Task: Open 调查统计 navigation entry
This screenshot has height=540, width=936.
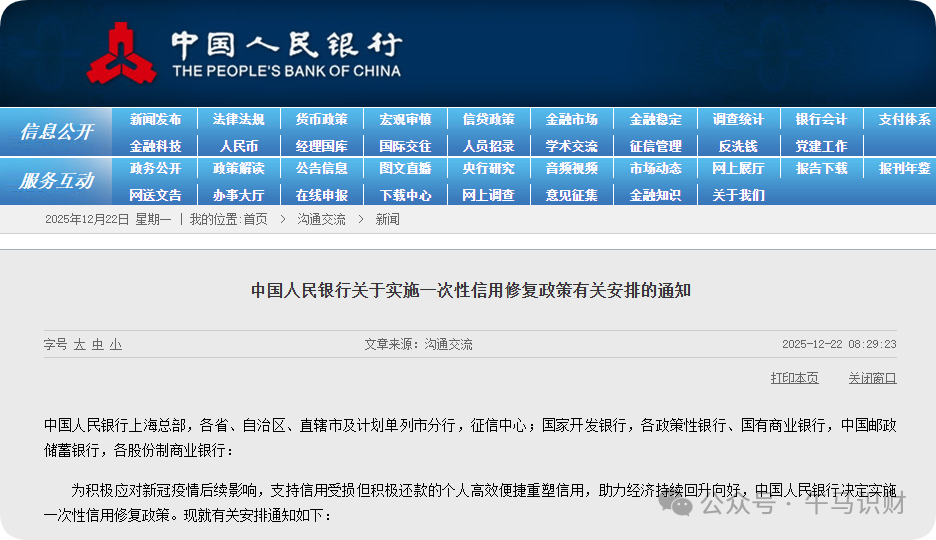Action: [x=738, y=119]
